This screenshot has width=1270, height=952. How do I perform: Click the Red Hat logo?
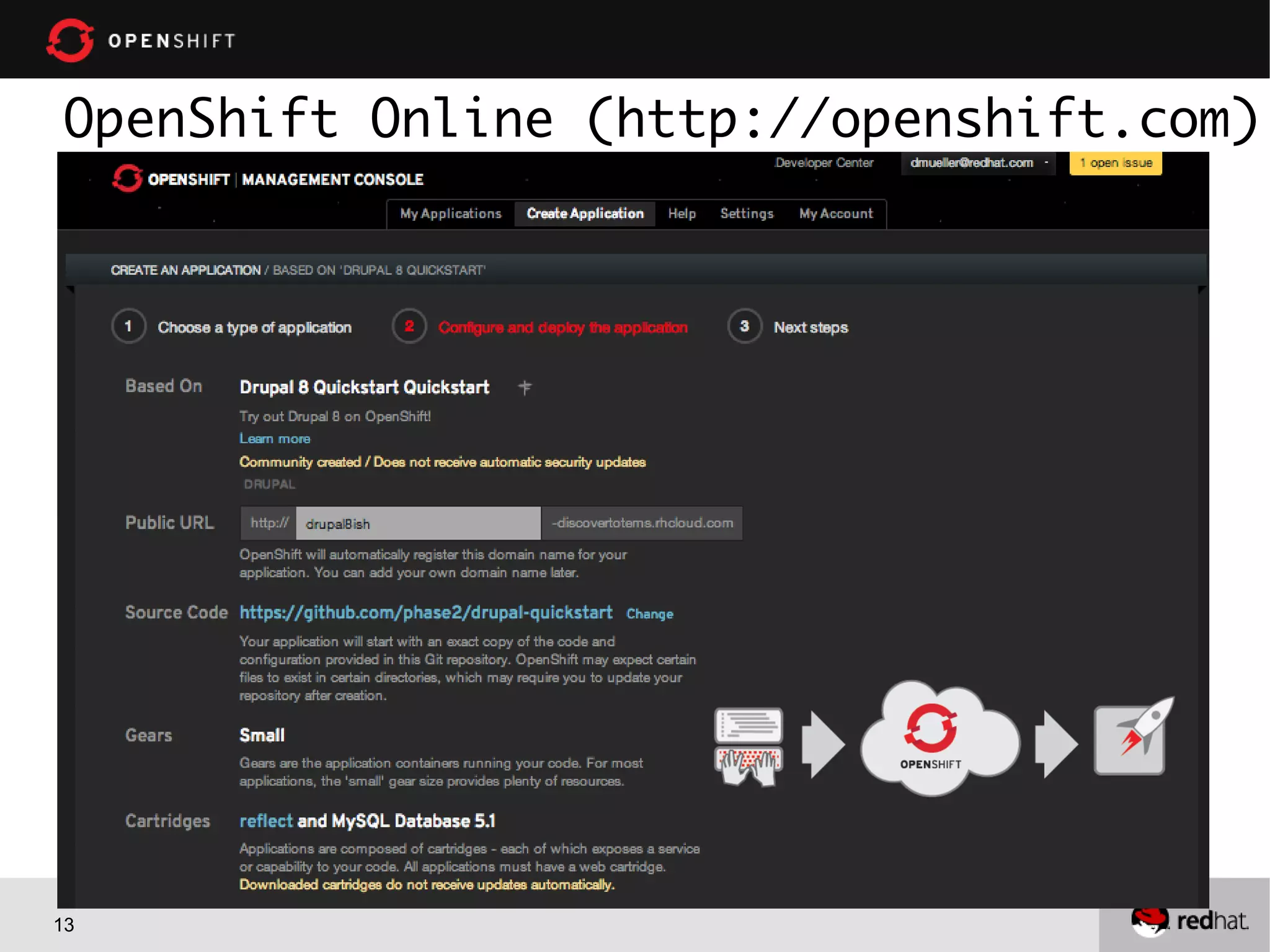1189,921
